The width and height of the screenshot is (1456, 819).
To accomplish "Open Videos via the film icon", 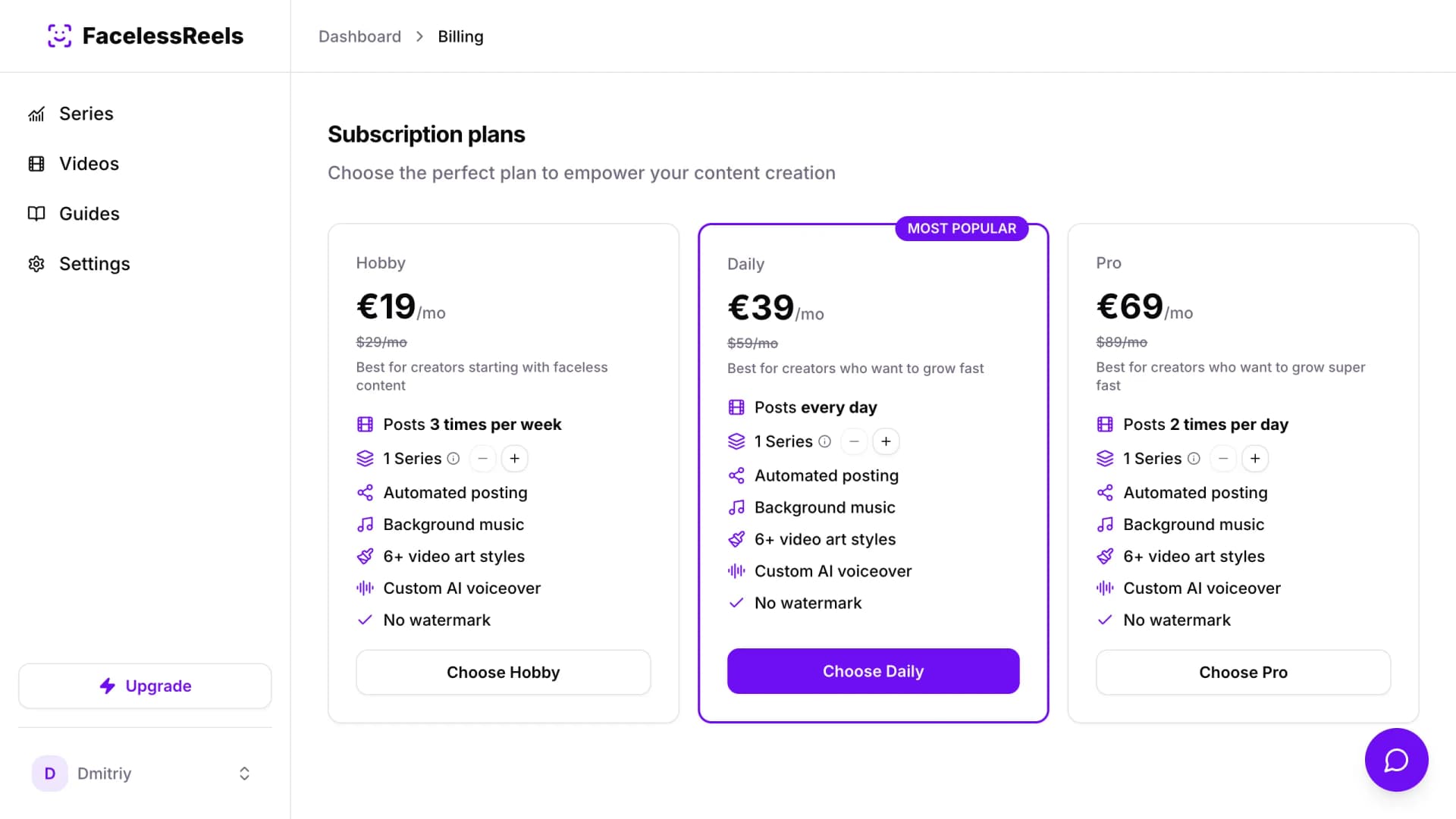I will [36, 164].
